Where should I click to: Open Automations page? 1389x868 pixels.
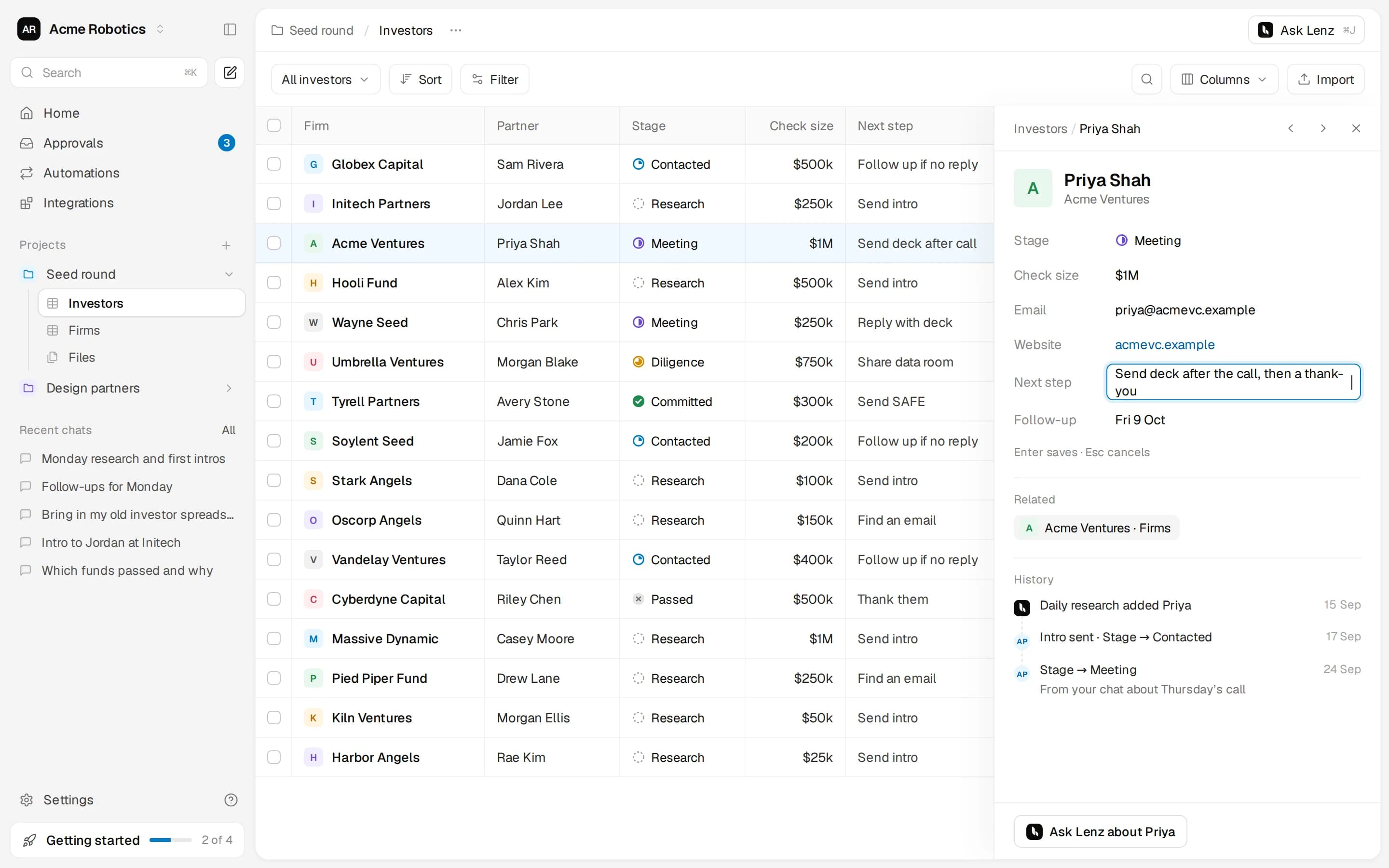point(127,173)
